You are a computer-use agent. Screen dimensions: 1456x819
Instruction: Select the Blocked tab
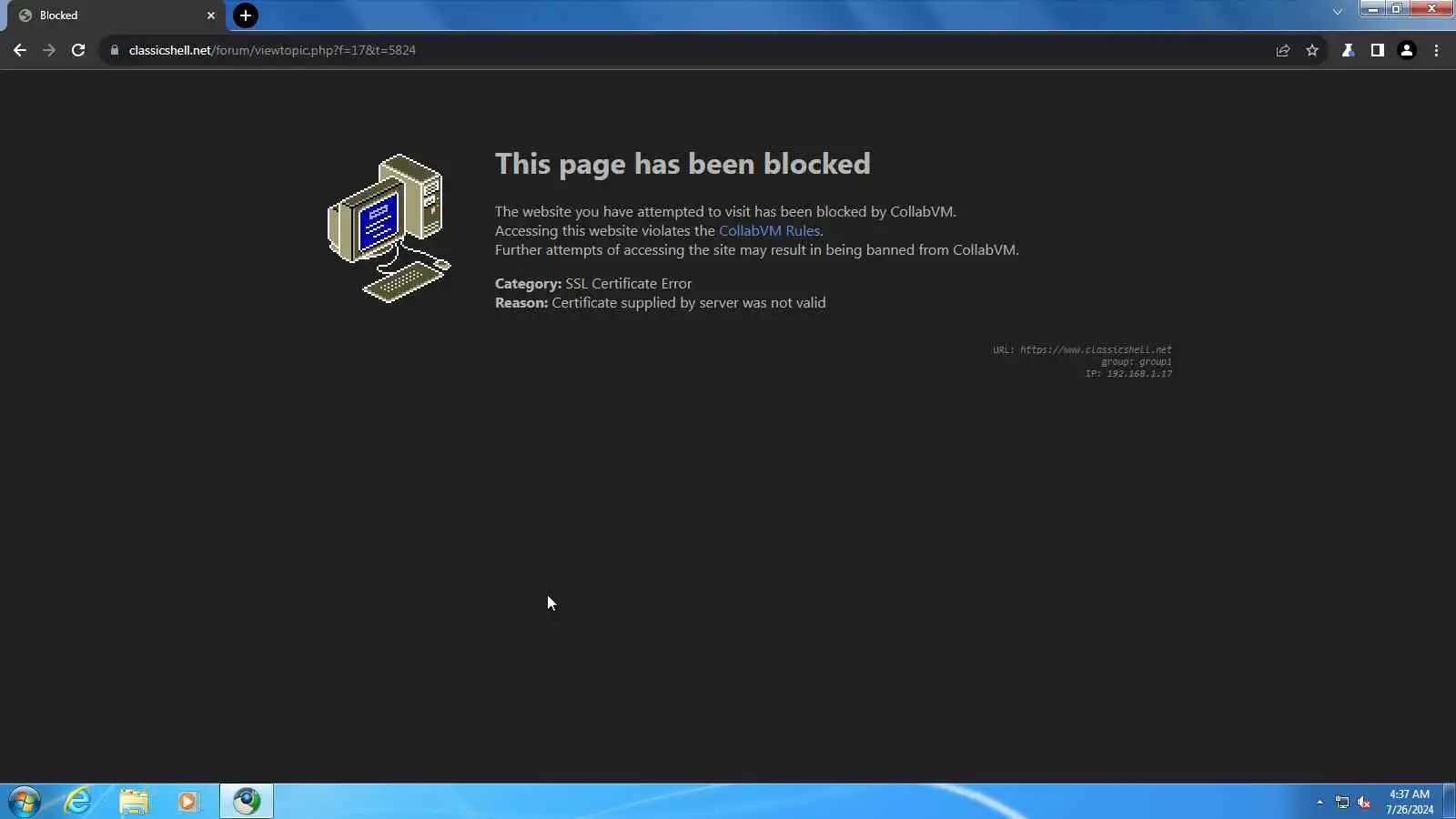(116, 15)
